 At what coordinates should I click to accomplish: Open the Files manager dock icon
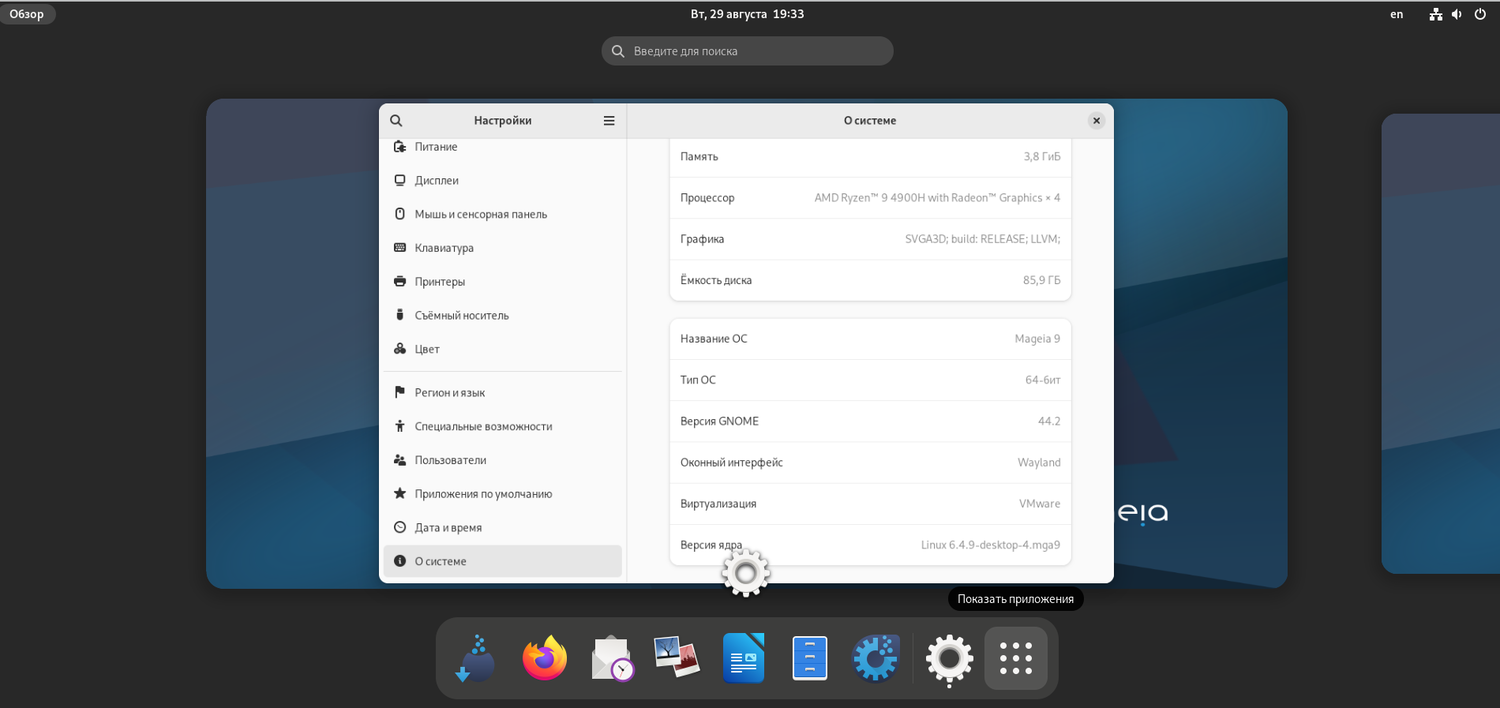point(810,658)
